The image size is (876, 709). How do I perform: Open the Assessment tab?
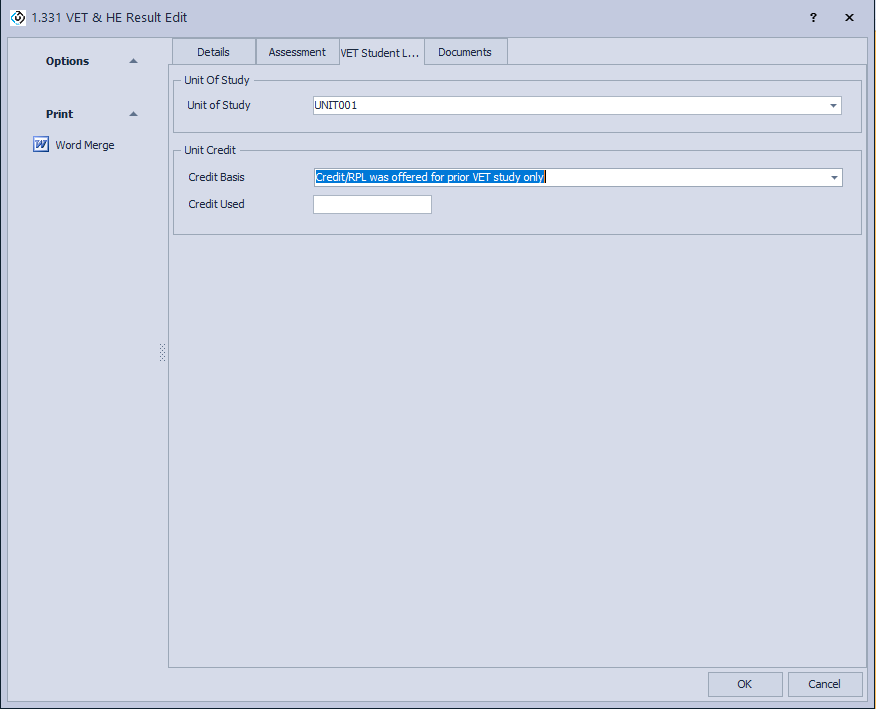click(297, 52)
